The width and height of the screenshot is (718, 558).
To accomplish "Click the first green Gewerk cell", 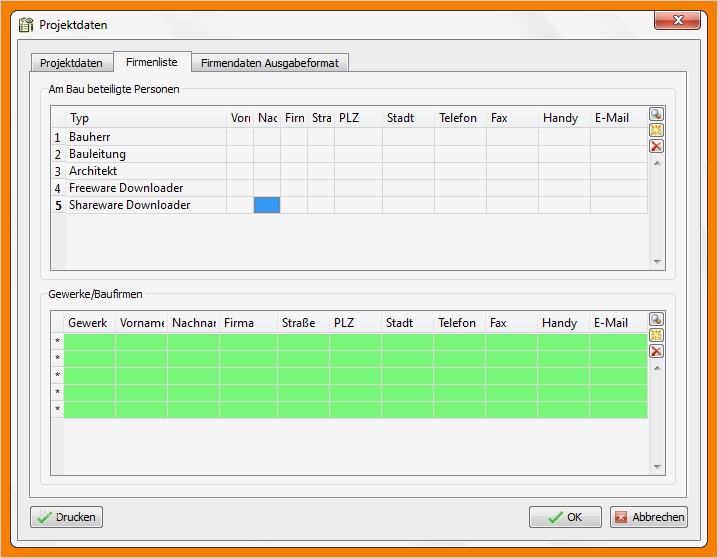I will click(x=89, y=341).
